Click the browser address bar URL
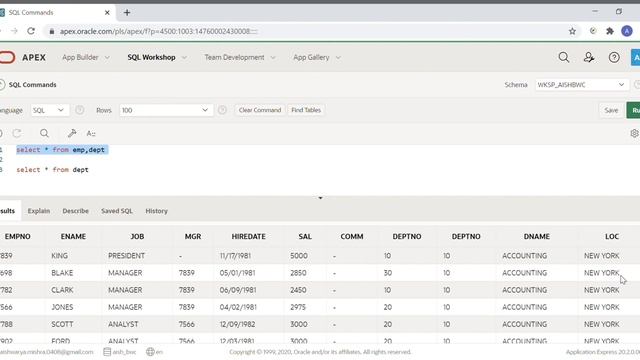Screen dimensions: 640x360 (159, 31)
